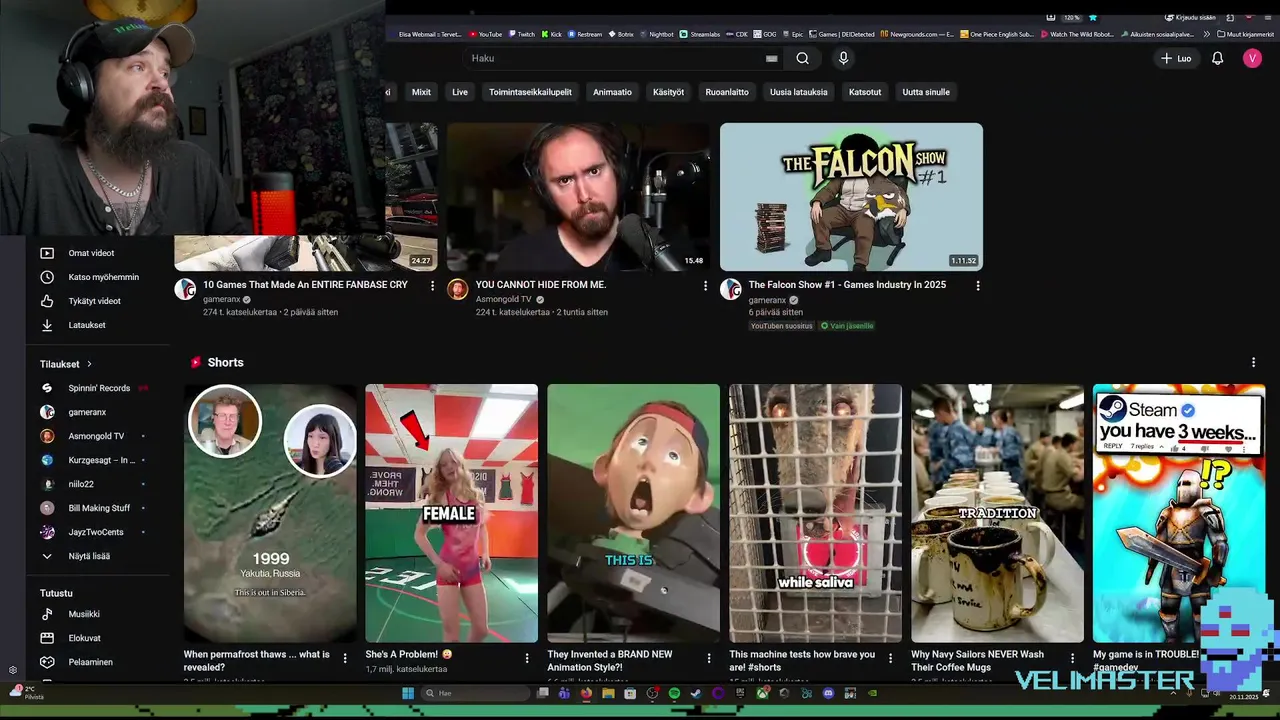Screen dimensions: 1280x720
Task: Open Asmongold TV channel avatar under video
Action: 458,289
